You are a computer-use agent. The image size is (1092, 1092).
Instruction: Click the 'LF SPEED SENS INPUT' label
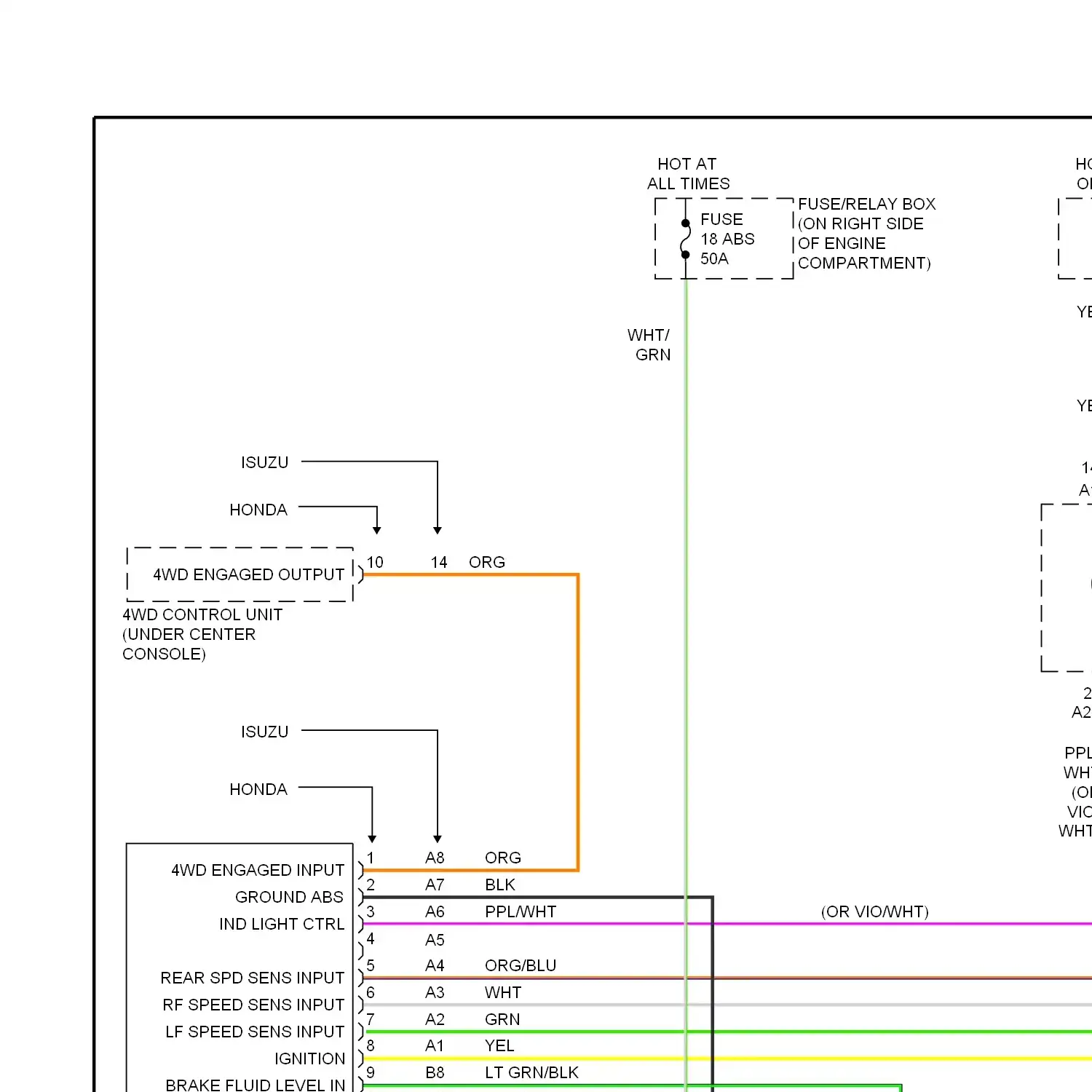[255, 1032]
